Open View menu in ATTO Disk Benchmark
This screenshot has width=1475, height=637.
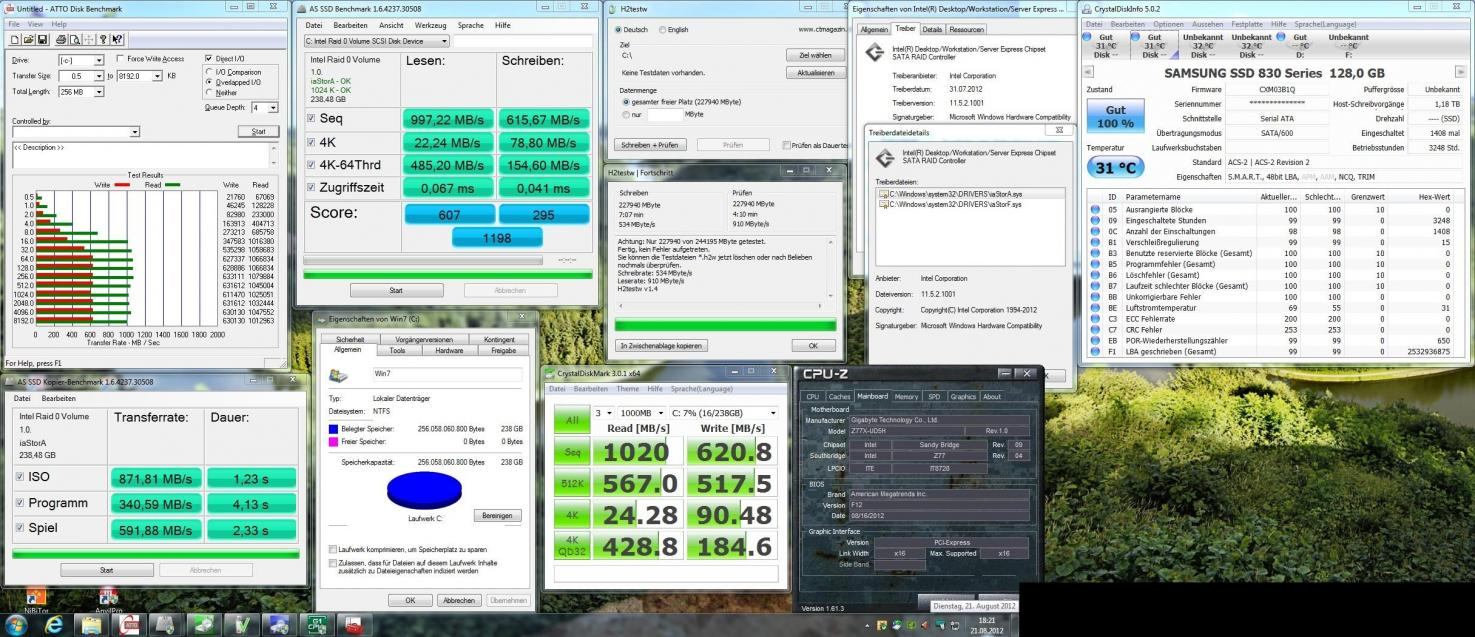coord(35,24)
